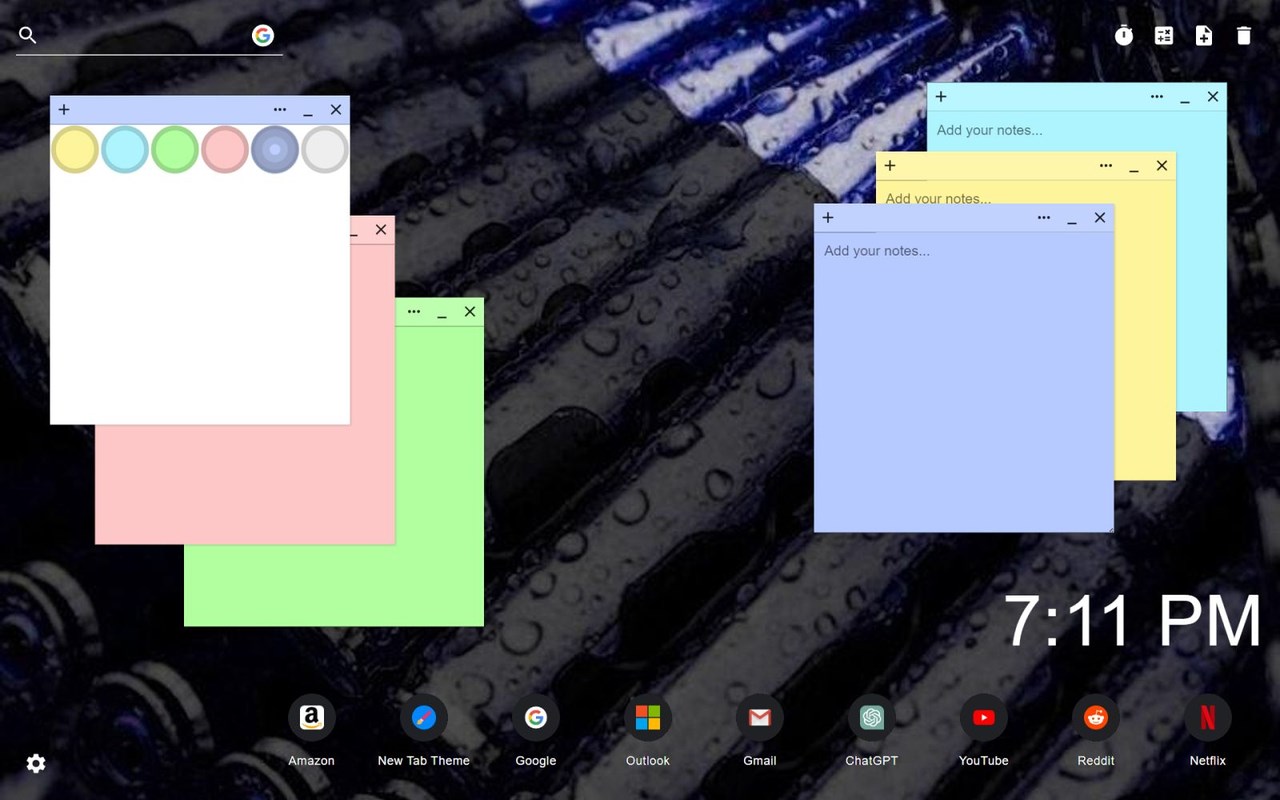Screen dimensions: 1280x800
Task: Click plus icon on the yellow note
Action: [890, 166]
